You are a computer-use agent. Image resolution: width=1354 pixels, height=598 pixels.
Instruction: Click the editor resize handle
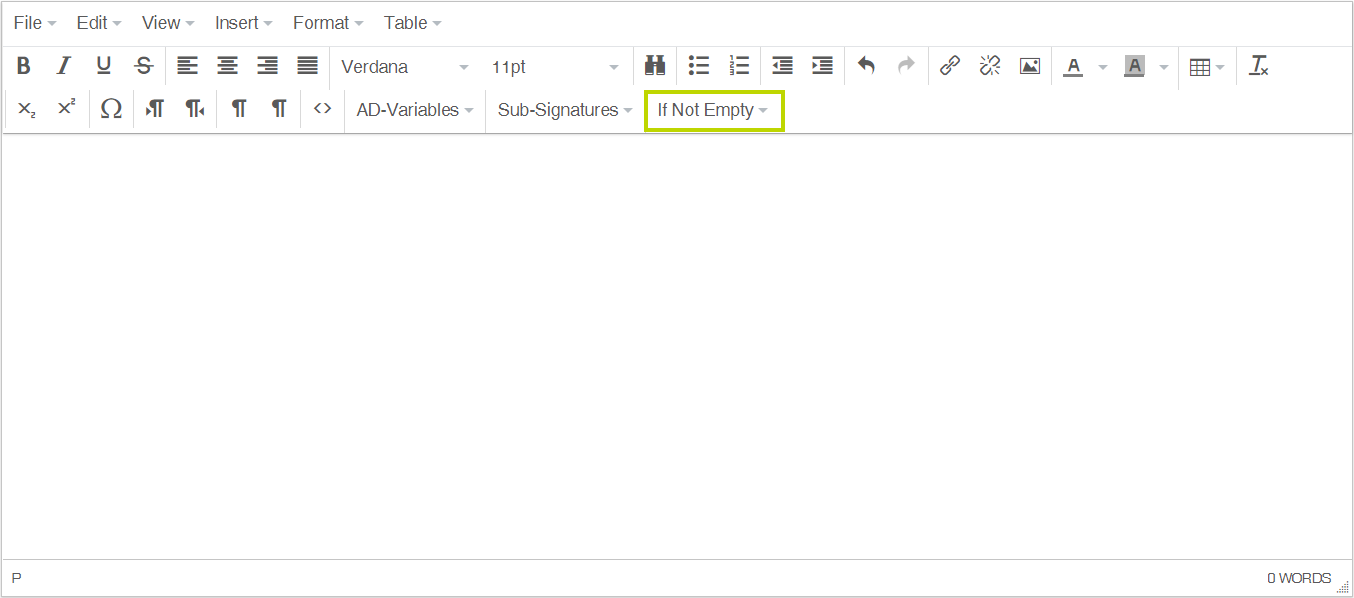(x=1343, y=587)
